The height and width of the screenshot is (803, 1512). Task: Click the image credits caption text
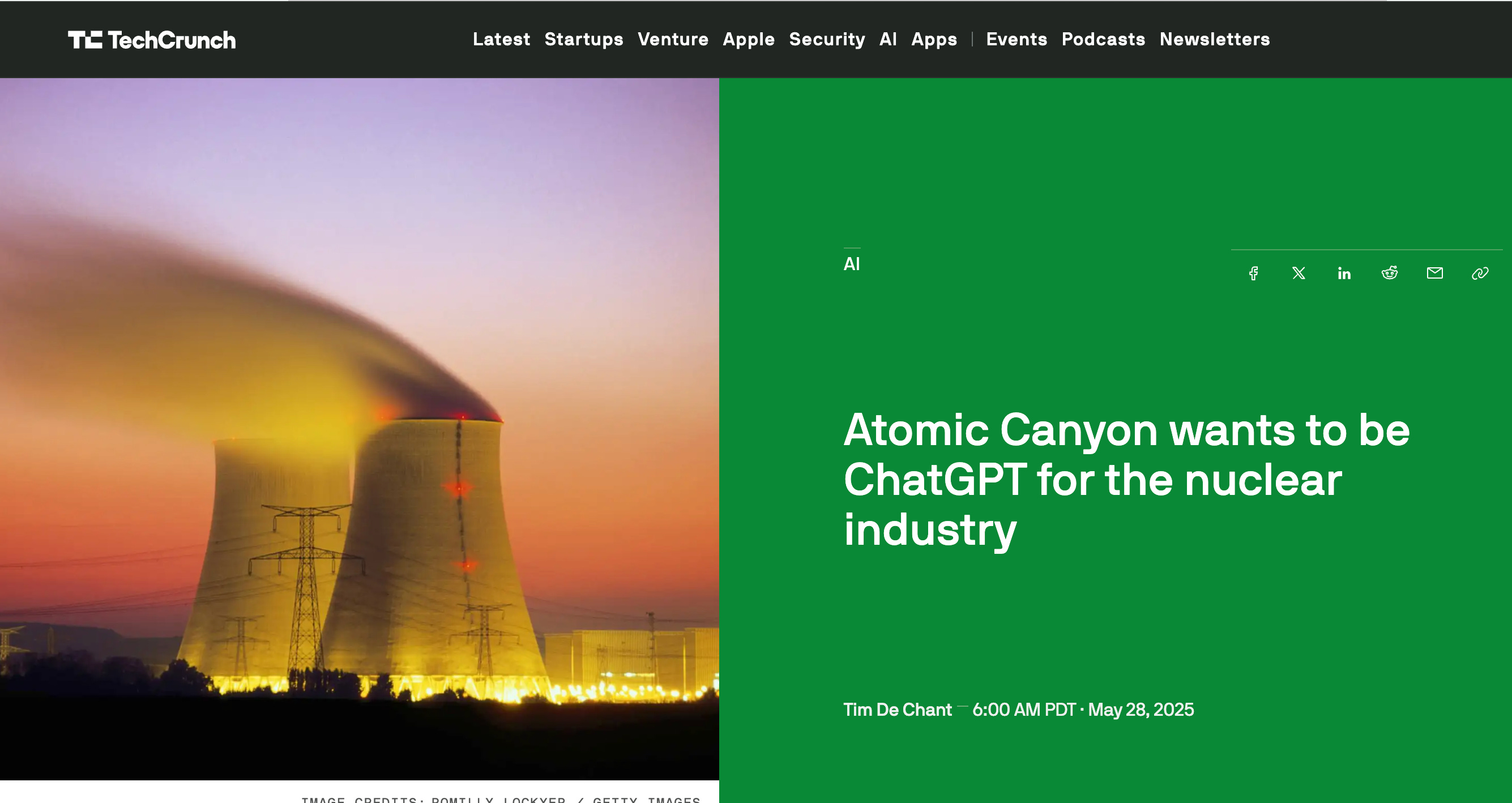pos(501,799)
